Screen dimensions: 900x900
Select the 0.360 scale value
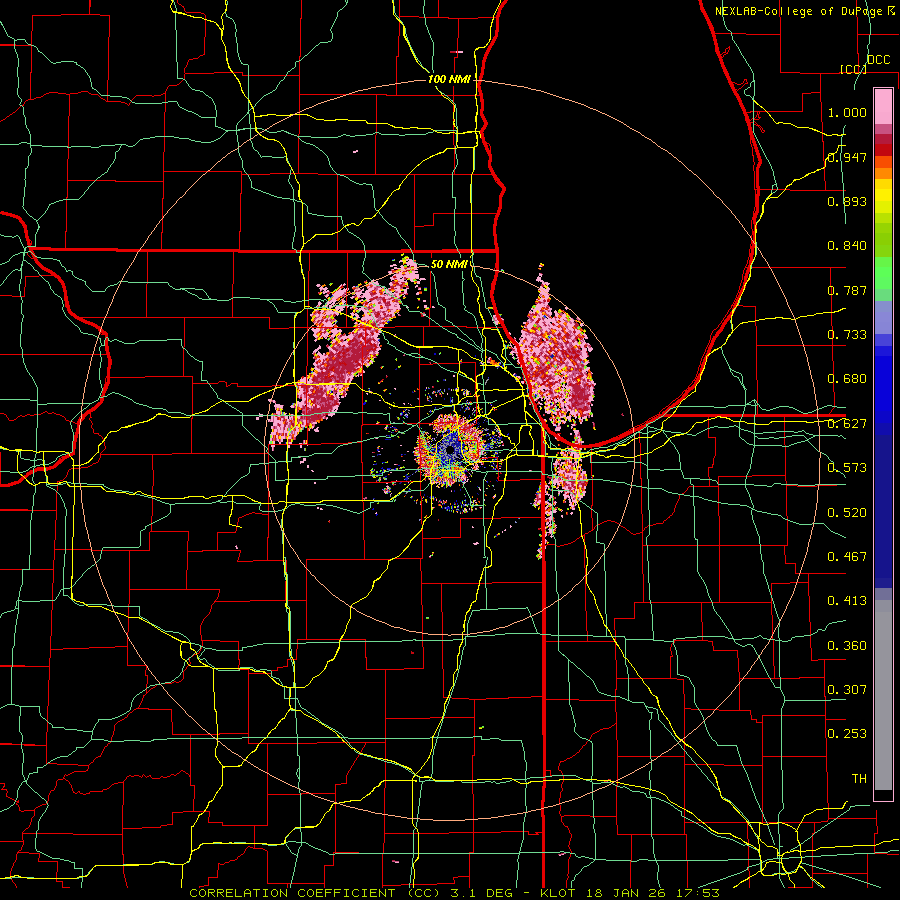pyautogui.click(x=847, y=646)
